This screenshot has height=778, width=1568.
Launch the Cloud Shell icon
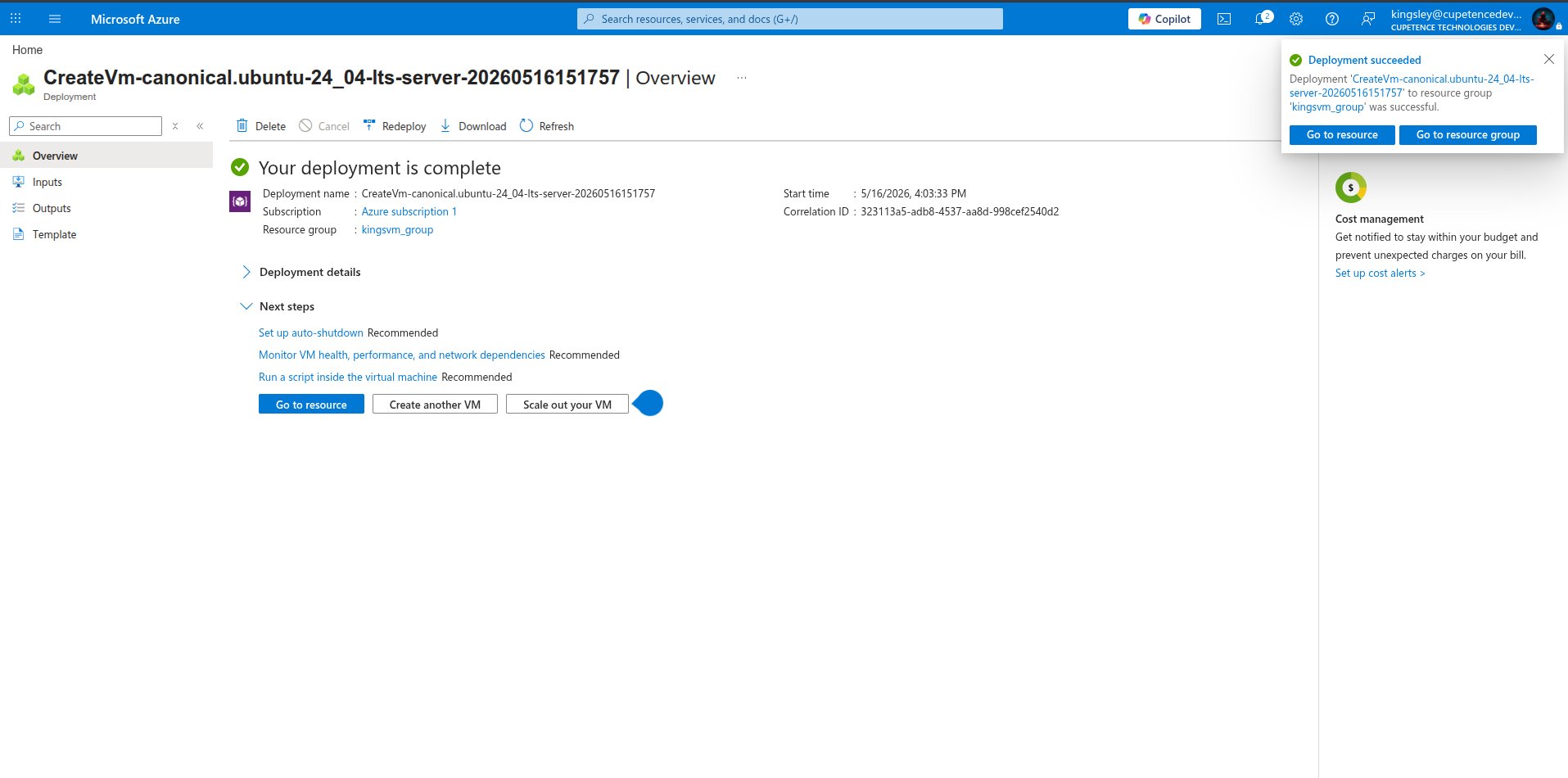click(1224, 19)
